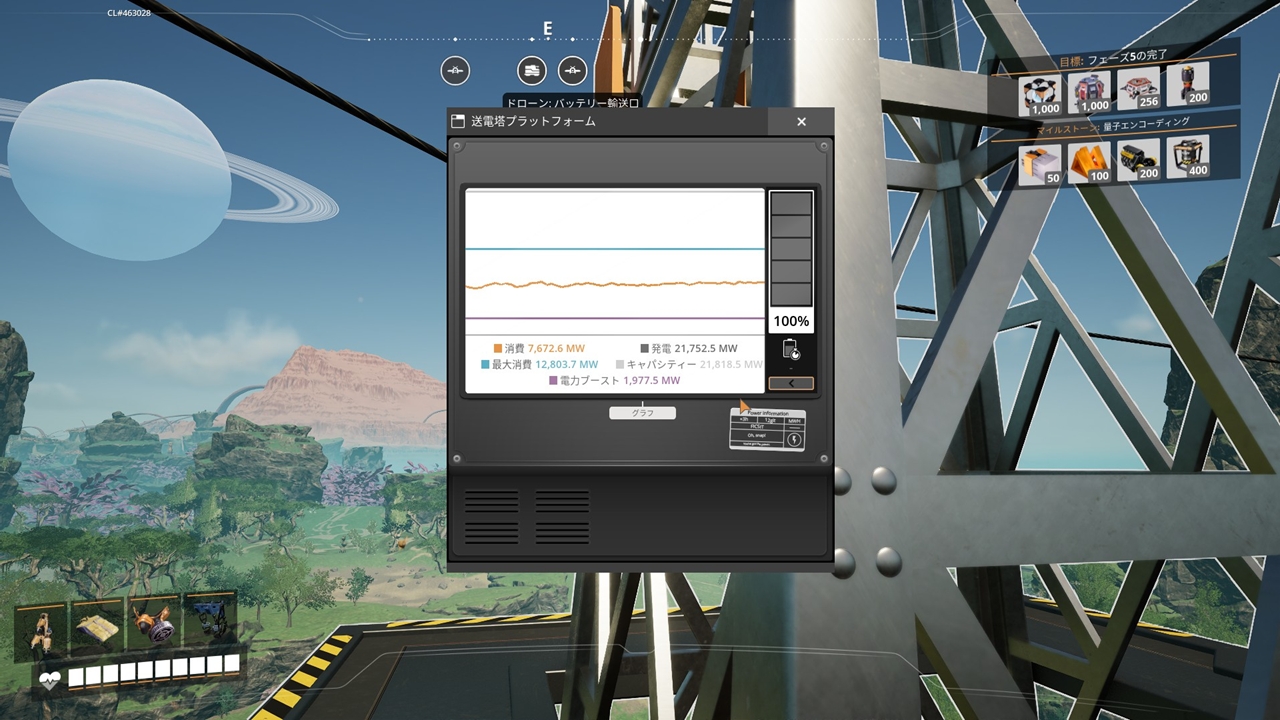Click the milestone item requiring 400
The height and width of the screenshot is (720, 1280).
pyautogui.click(x=1187, y=159)
